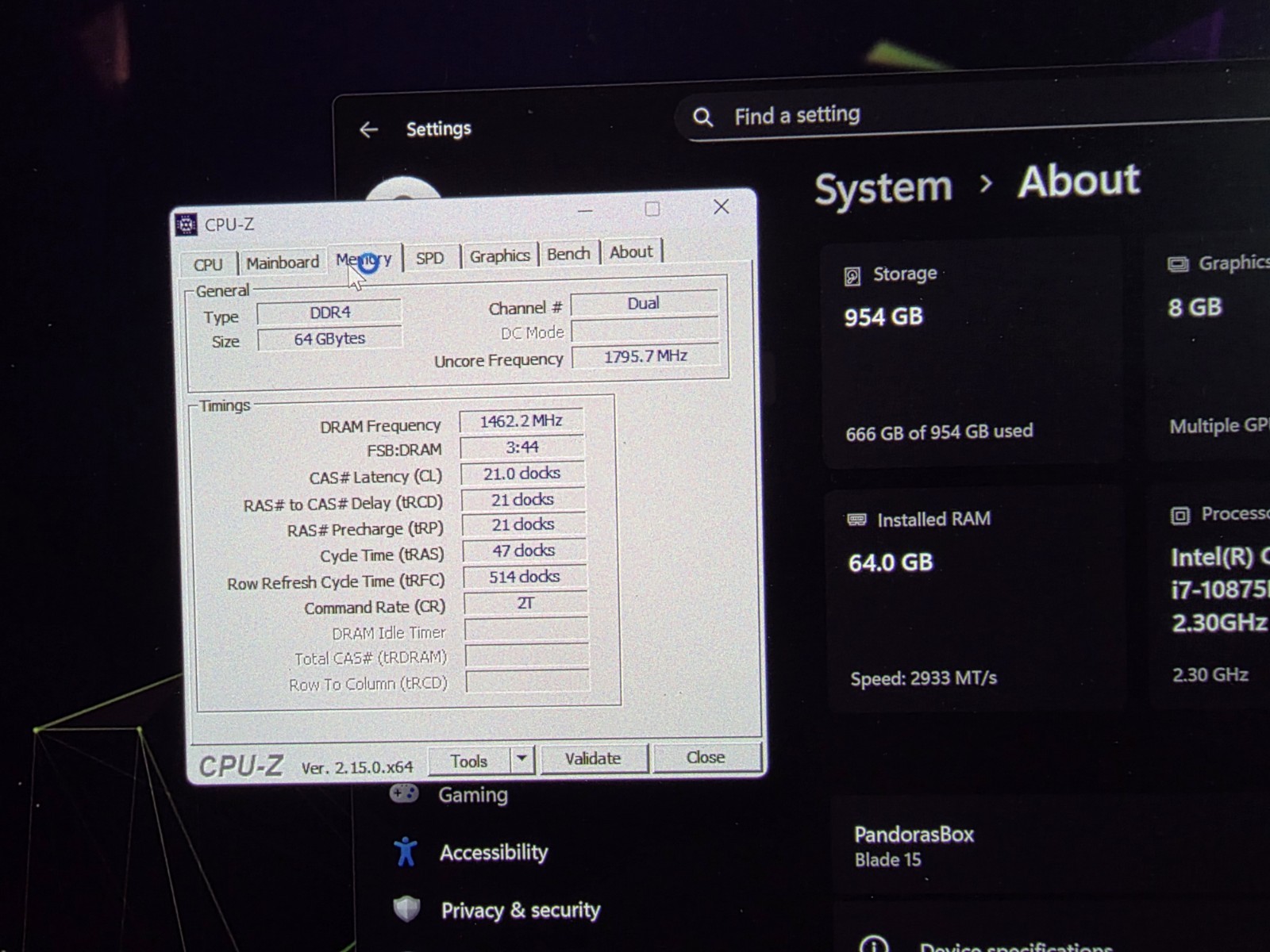Open the Storage 954 GB card

pyautogui.click(x=972, y=353)
